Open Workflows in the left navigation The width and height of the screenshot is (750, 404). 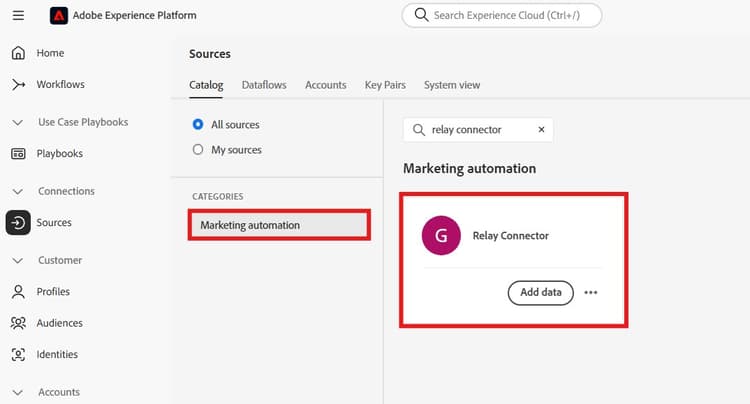click(x=60, y=85)
